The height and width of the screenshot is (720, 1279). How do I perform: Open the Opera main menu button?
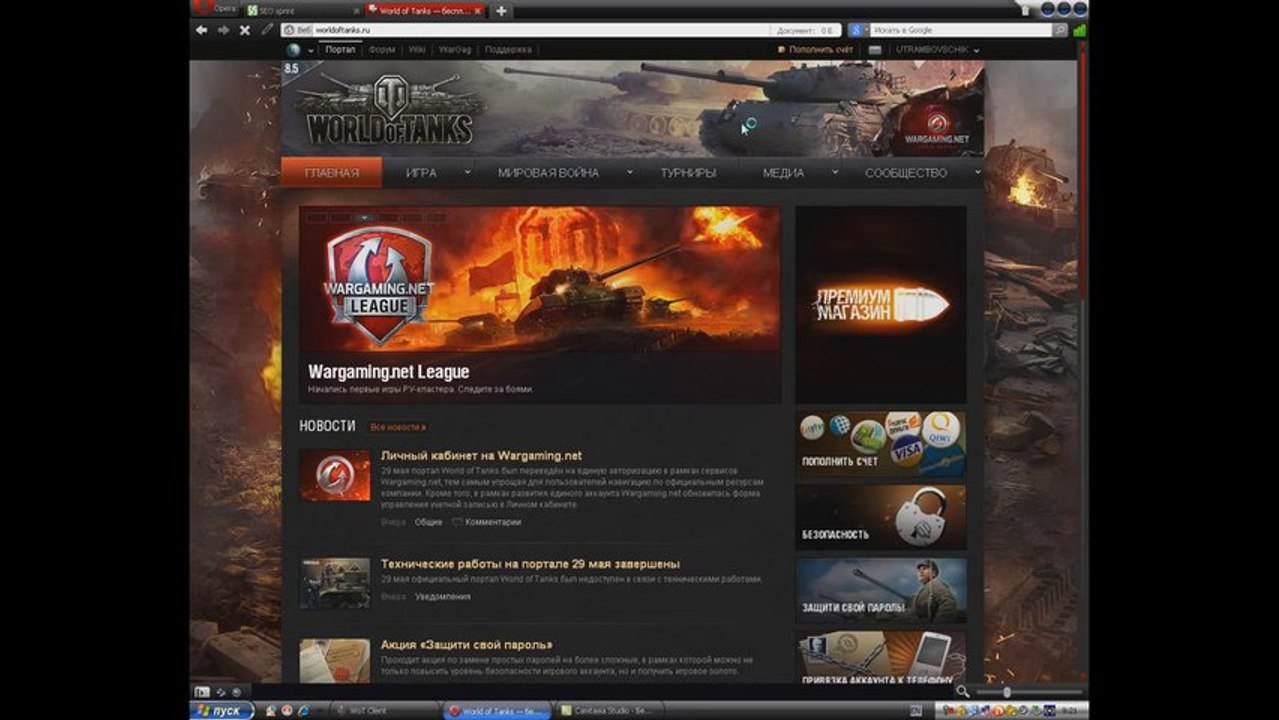pyautogui.click(x=214, y=8)
